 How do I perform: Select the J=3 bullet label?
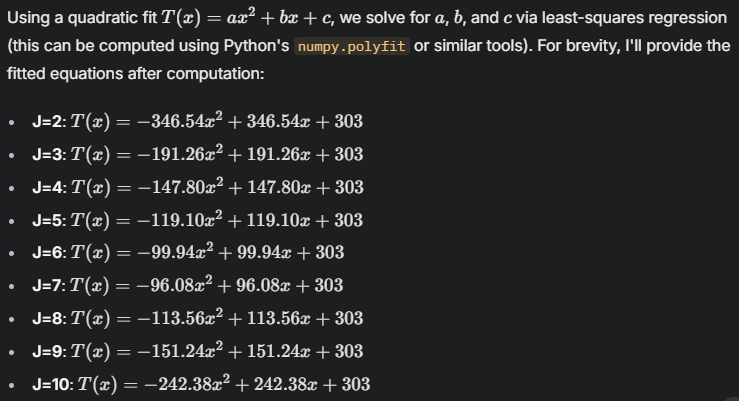(47, 155)
